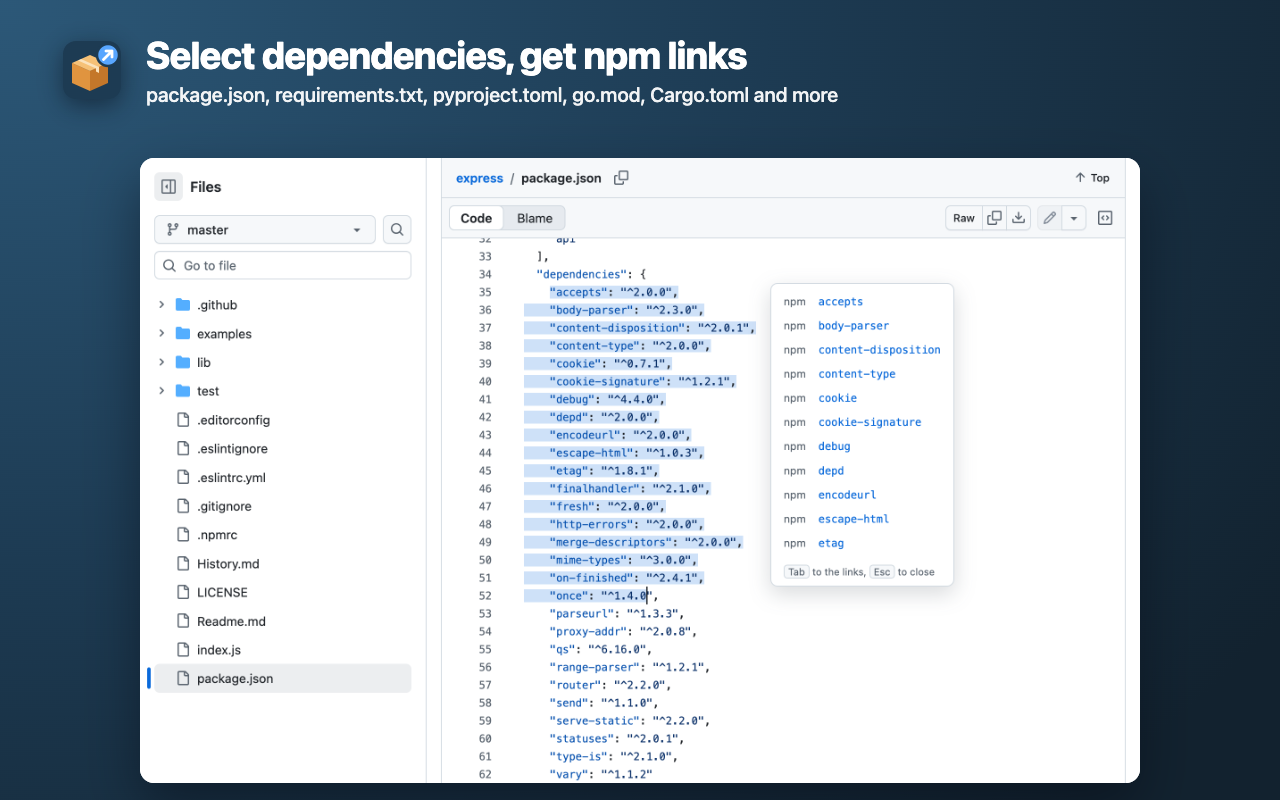The image size is (1280, 800).
Task: Download the raw file icon
Action: click(x=1018, y=218)
